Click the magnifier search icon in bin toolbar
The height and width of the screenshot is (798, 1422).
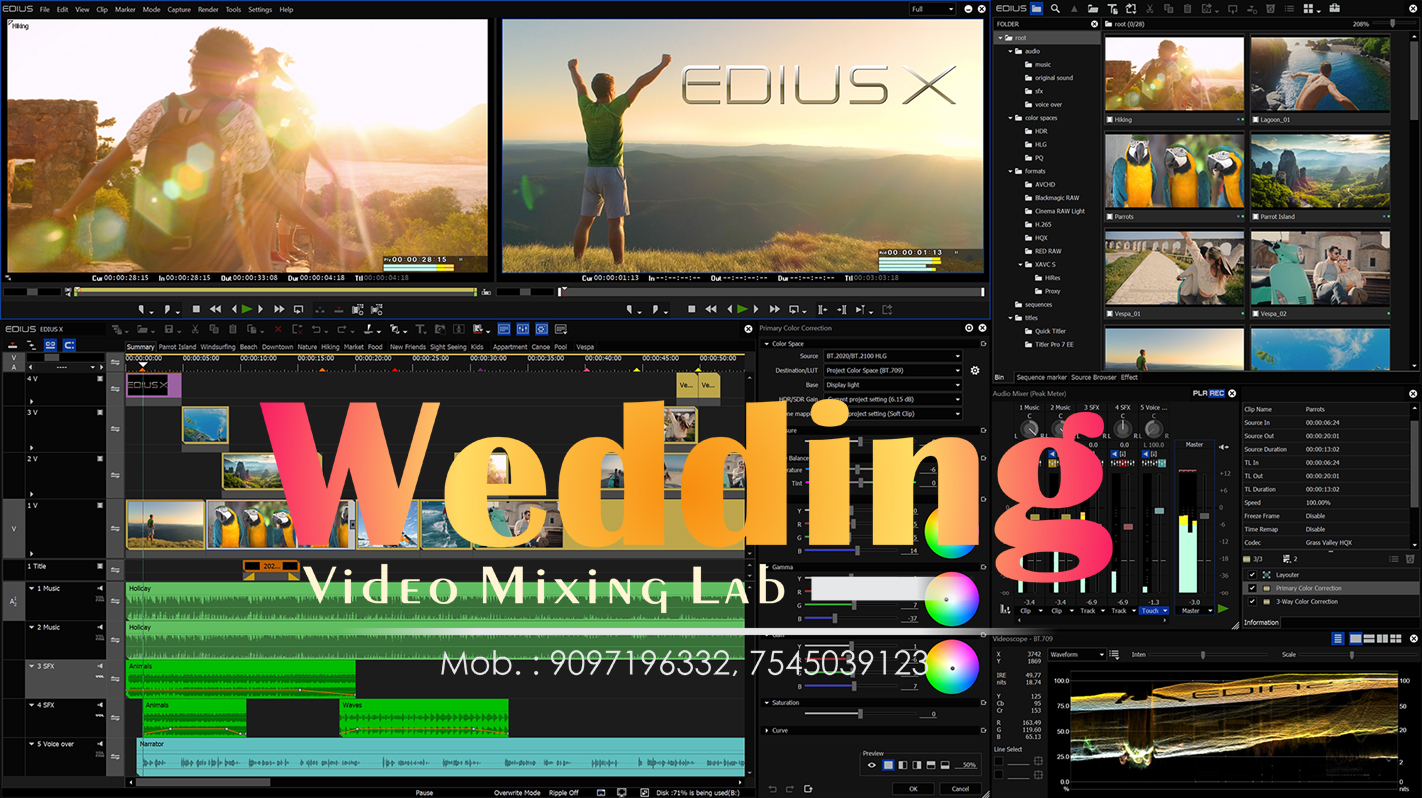click(1054, 9)
